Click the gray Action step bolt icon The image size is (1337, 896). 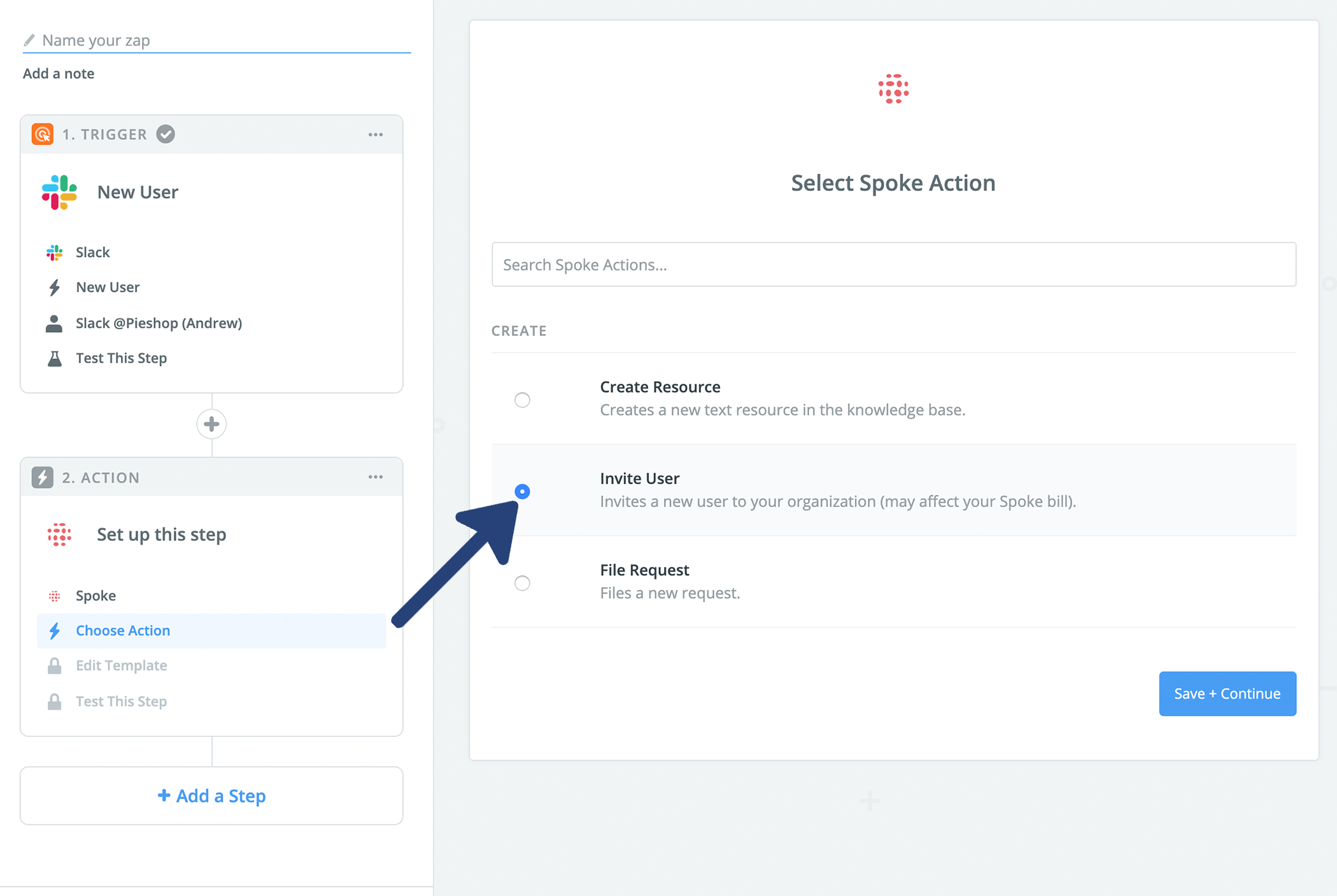coord(43,477)
